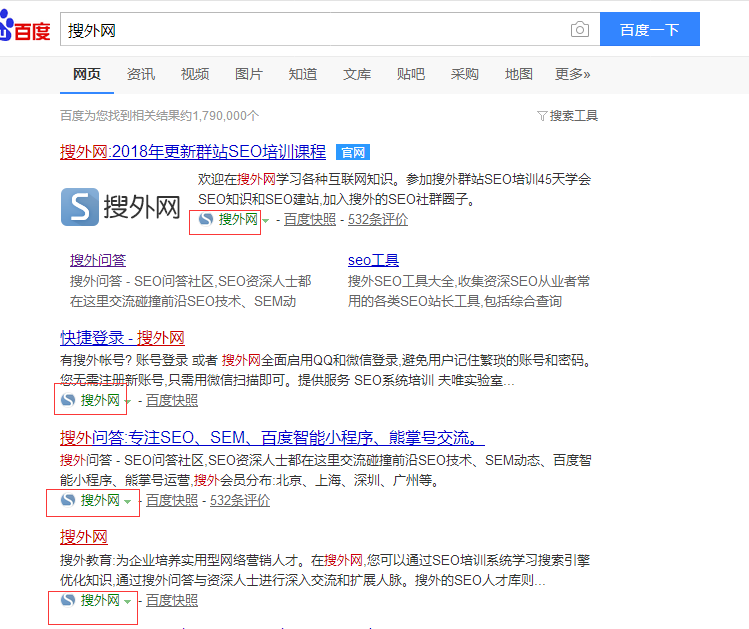Expand dropdown arrow under 快捷登录 result

(x=128, y=401)
